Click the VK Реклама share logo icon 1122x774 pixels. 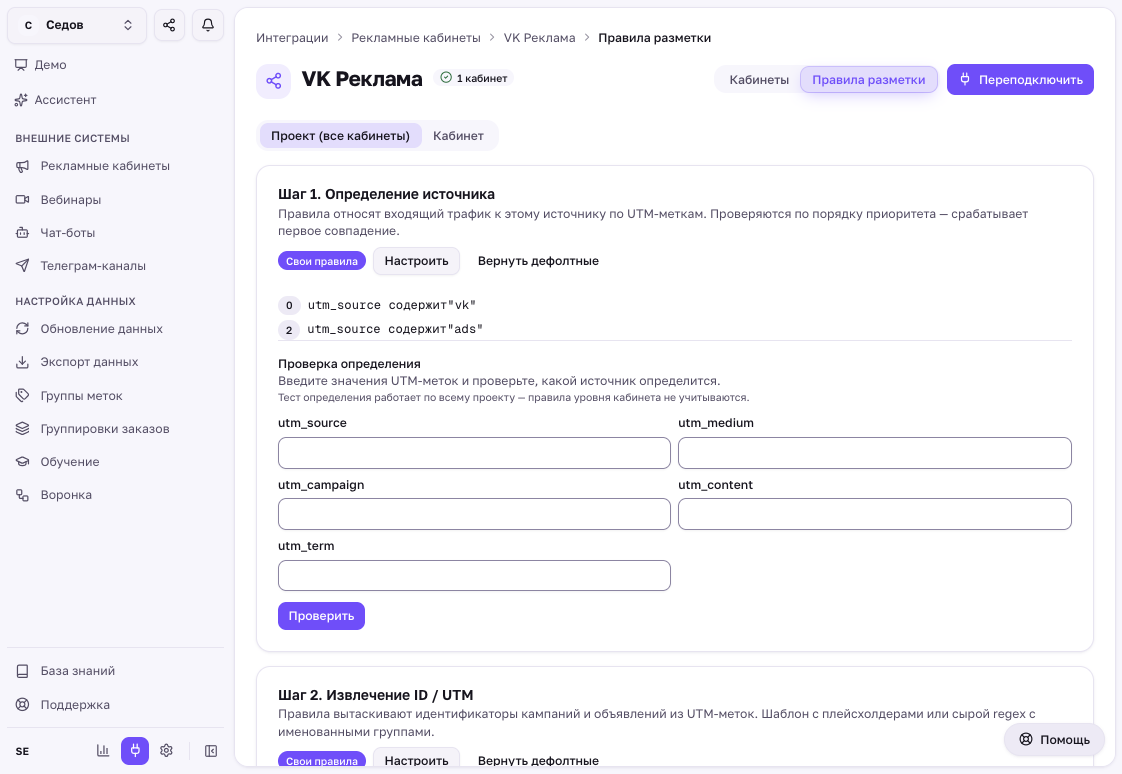coord(273,81)
